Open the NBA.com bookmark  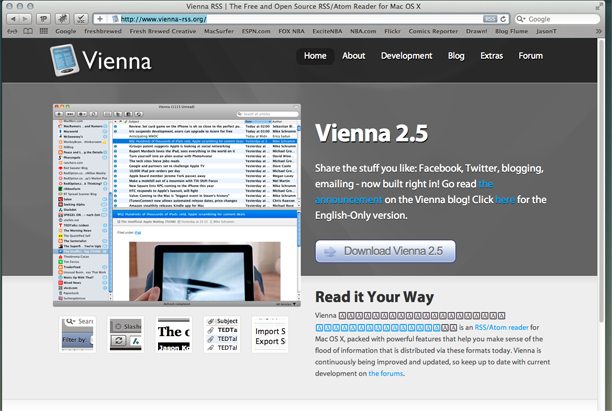point(363,31)
